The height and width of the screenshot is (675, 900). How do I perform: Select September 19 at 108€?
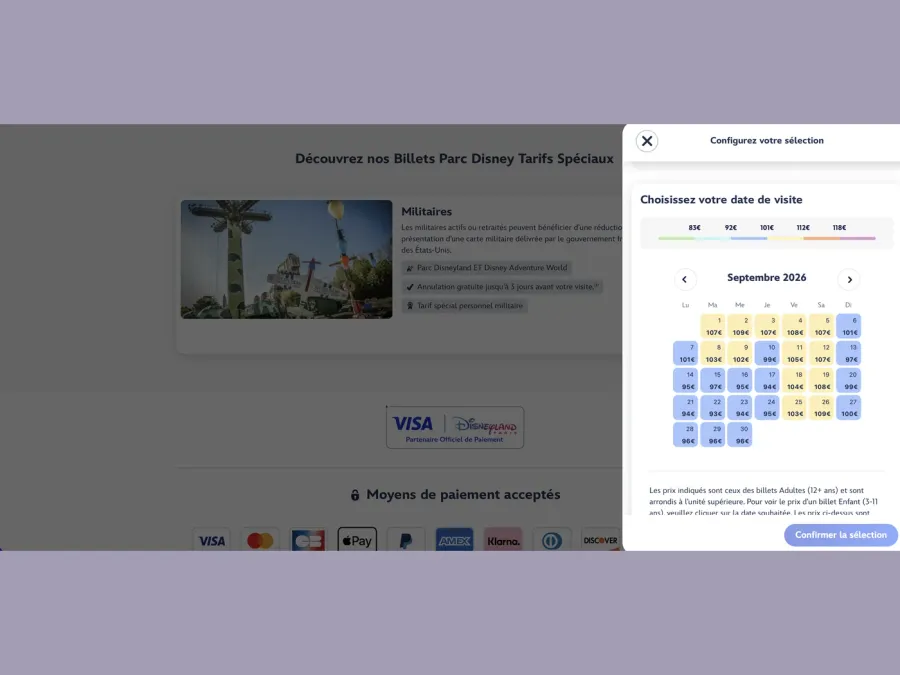(821, 381)
